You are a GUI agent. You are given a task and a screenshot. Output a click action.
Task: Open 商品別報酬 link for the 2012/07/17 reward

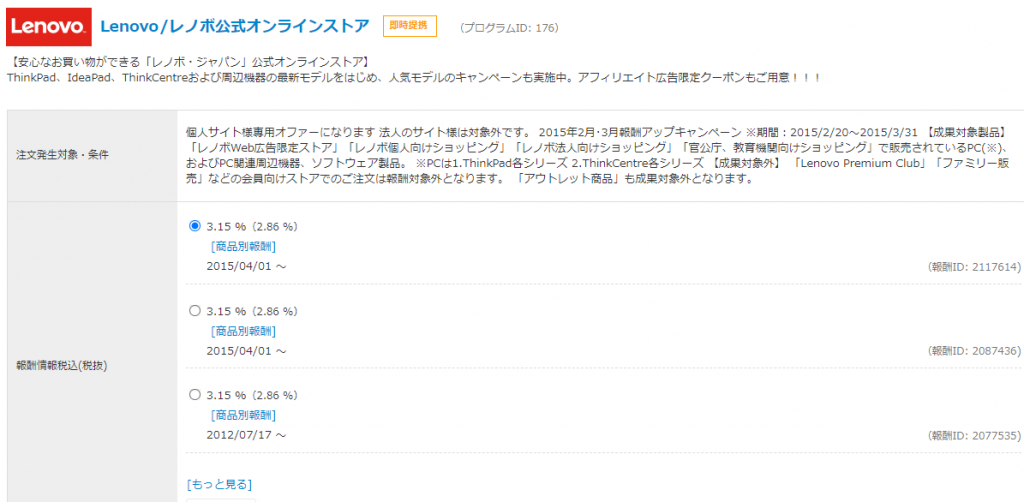243,415
